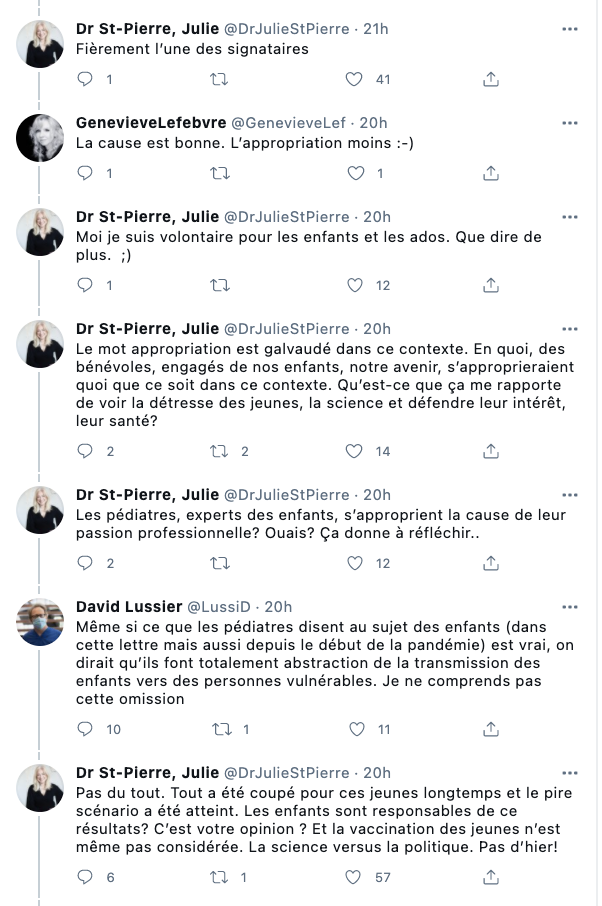Retweet the "Pas du tout" tweet
This screenshot has height=906, width=602.
(220, 877)
